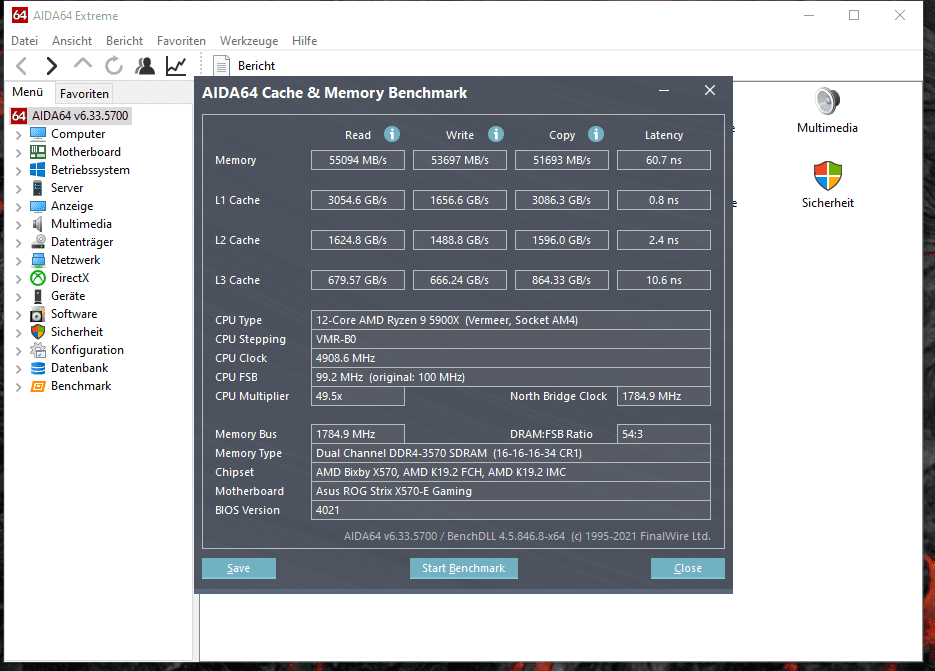This screenshot has height=671, width=935.
Task: Click the Memory Latency value 60.7 ns
Action: (664, 160)
